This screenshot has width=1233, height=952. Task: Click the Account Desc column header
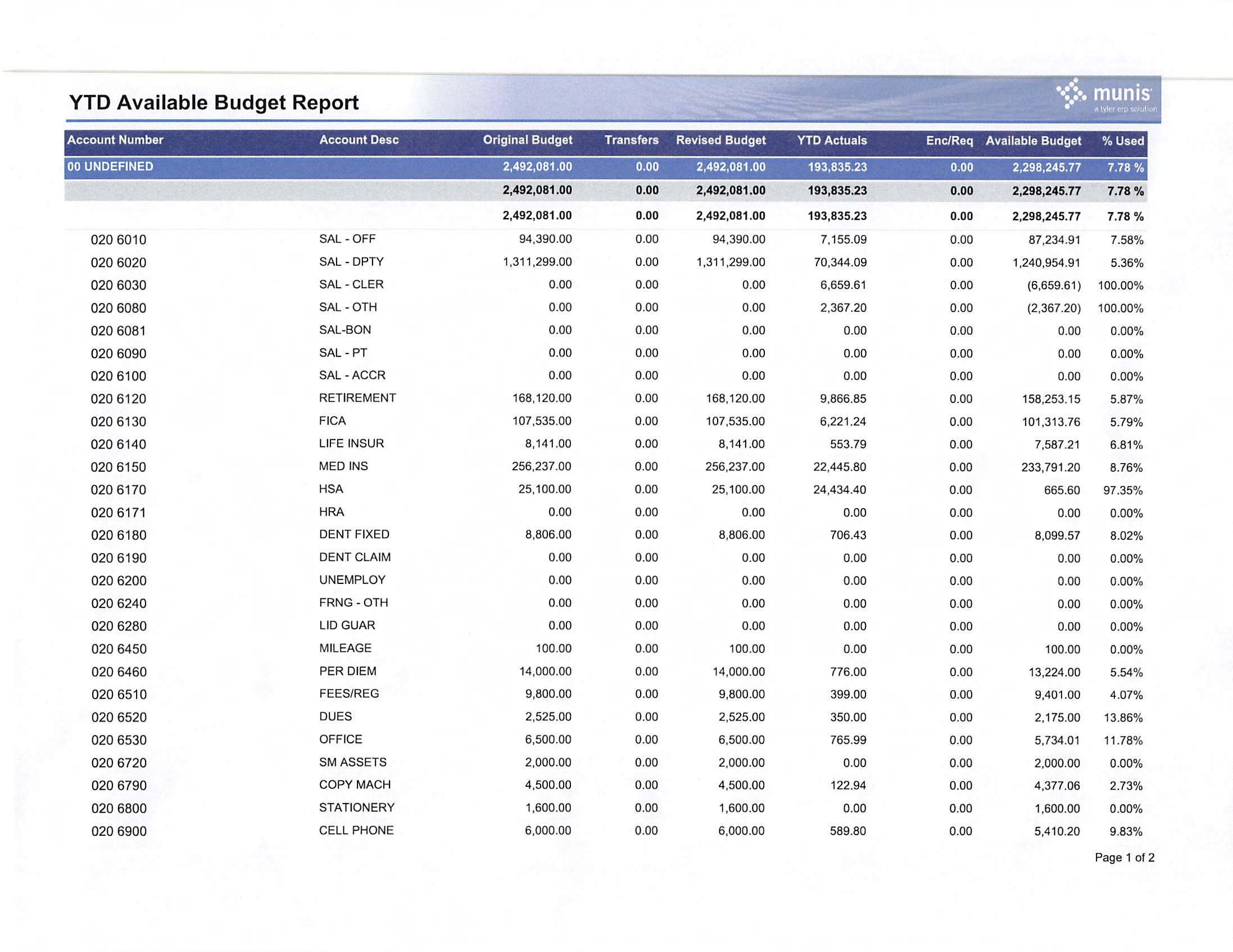point(359,139)
